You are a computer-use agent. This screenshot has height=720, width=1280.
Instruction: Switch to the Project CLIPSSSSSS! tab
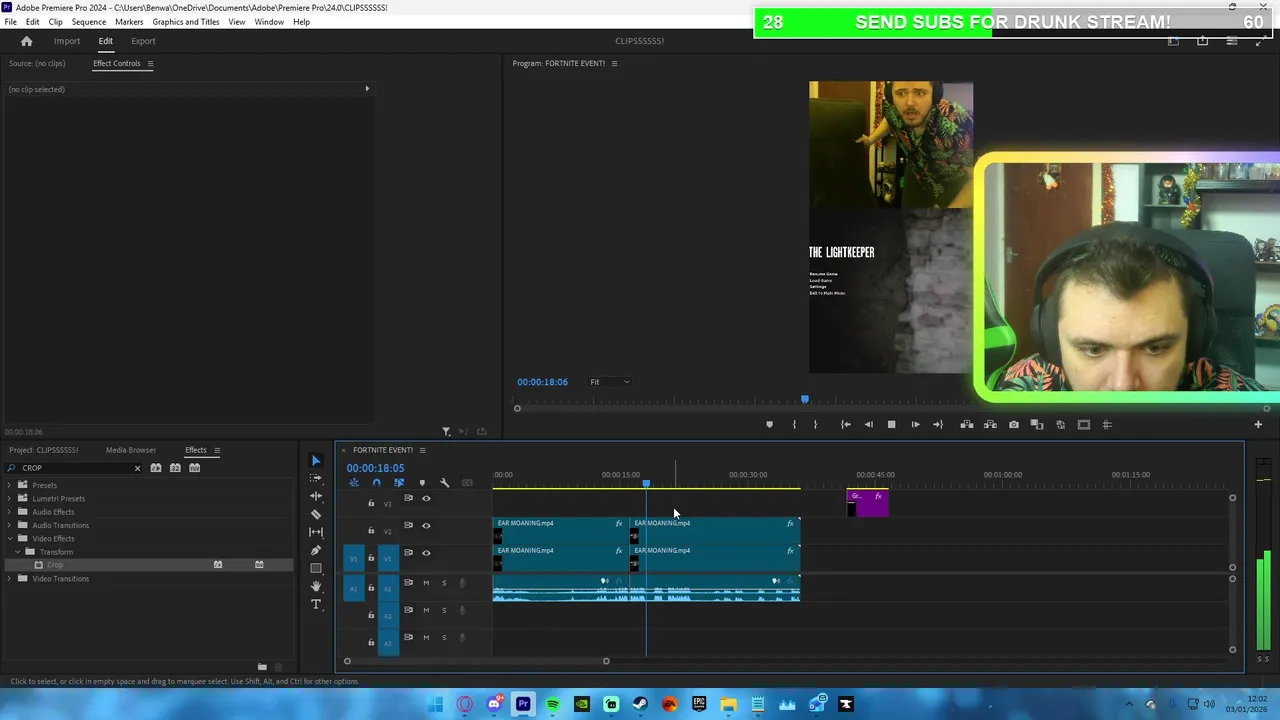click(x=44, y=450)
